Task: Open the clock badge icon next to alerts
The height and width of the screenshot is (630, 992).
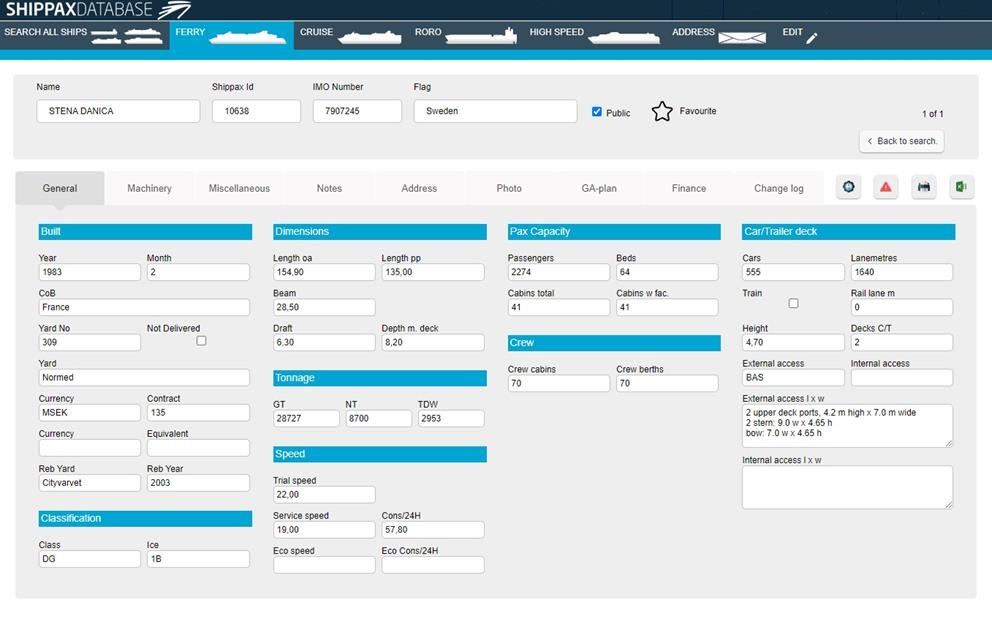Action: coord(847,187)
